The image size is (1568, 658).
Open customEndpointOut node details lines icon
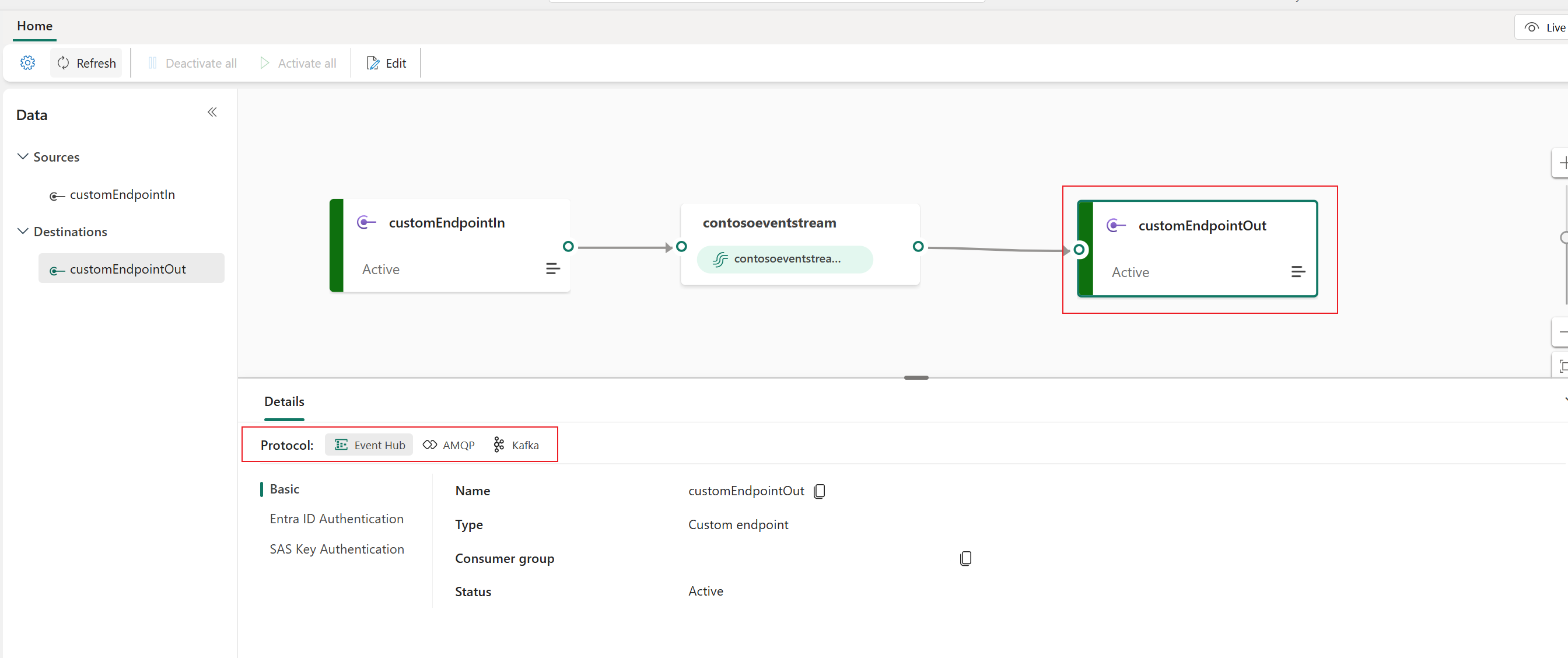tap(1297, 271)
